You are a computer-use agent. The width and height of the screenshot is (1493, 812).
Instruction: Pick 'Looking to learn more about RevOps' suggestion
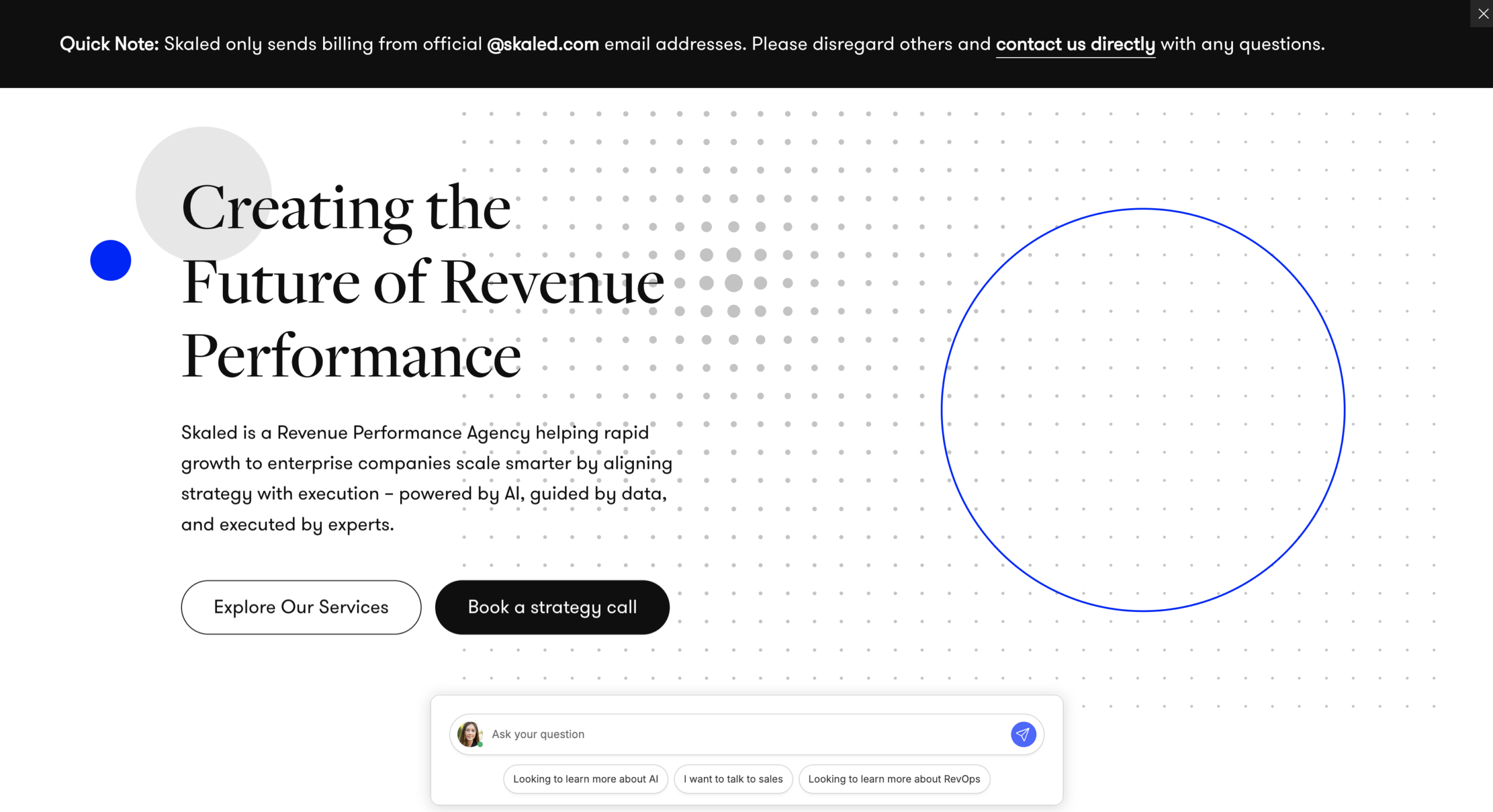[894, 779]
